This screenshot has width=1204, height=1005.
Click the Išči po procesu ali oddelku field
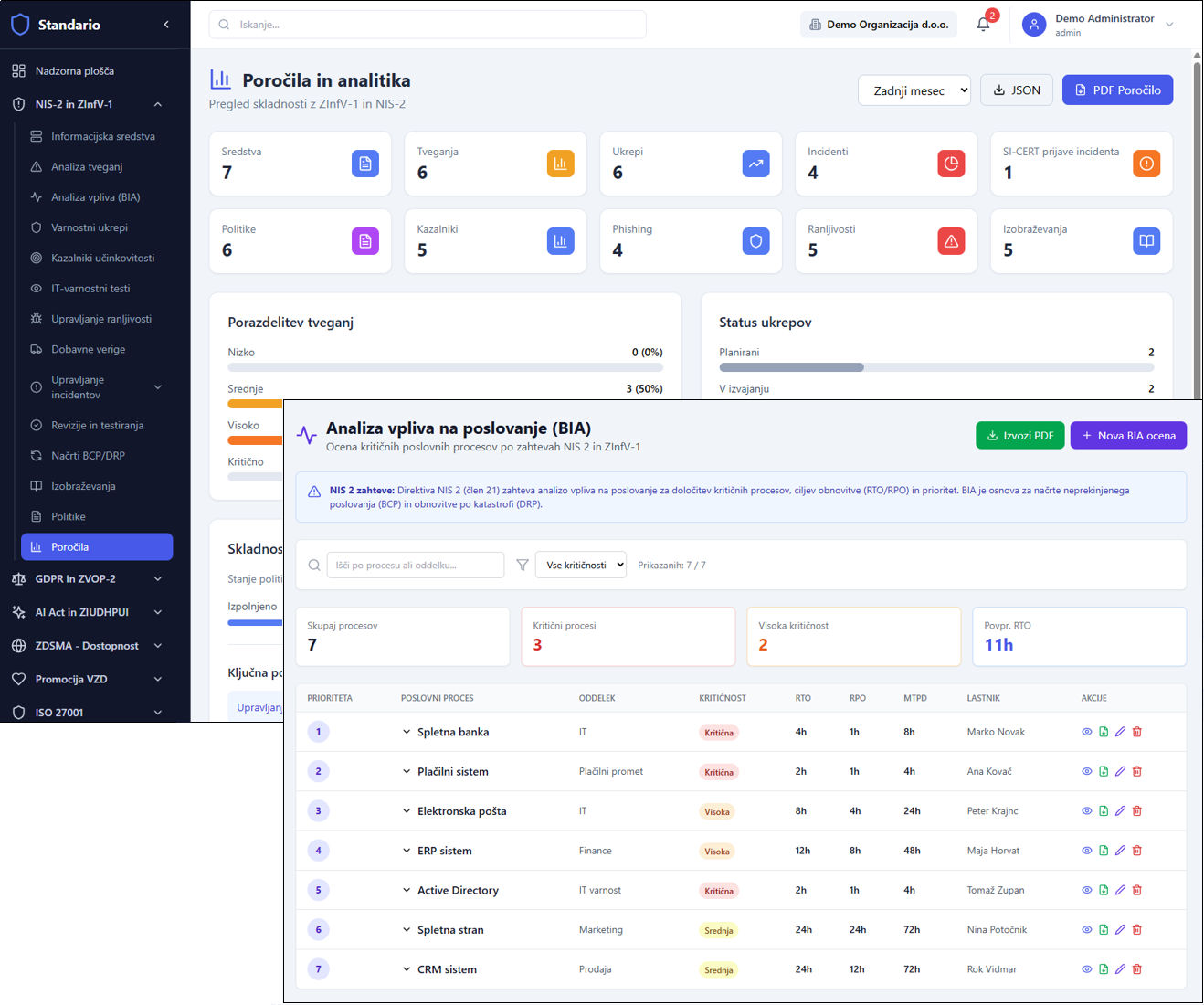(x=415, y=566)
